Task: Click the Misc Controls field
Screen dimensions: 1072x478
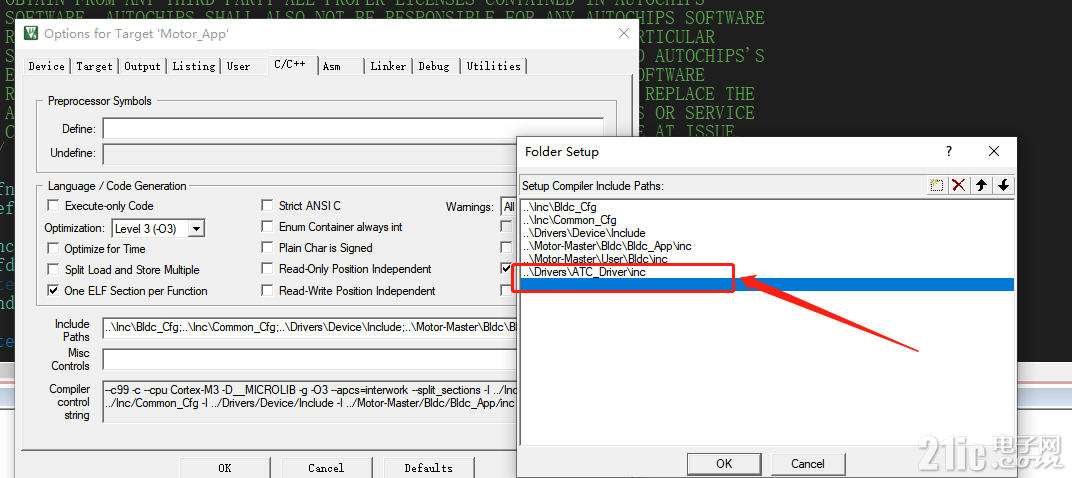Action: [310, 359]
